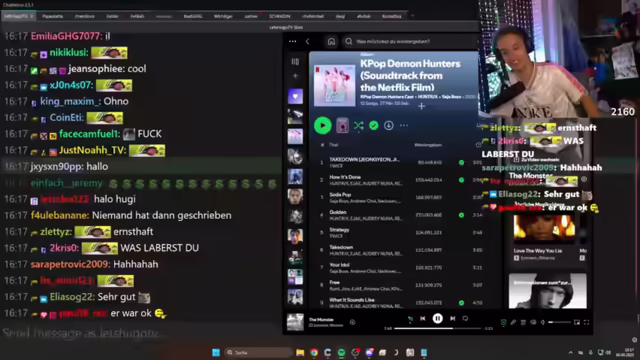Adjust the Spotify volume slider

click(x=560, y=322)
